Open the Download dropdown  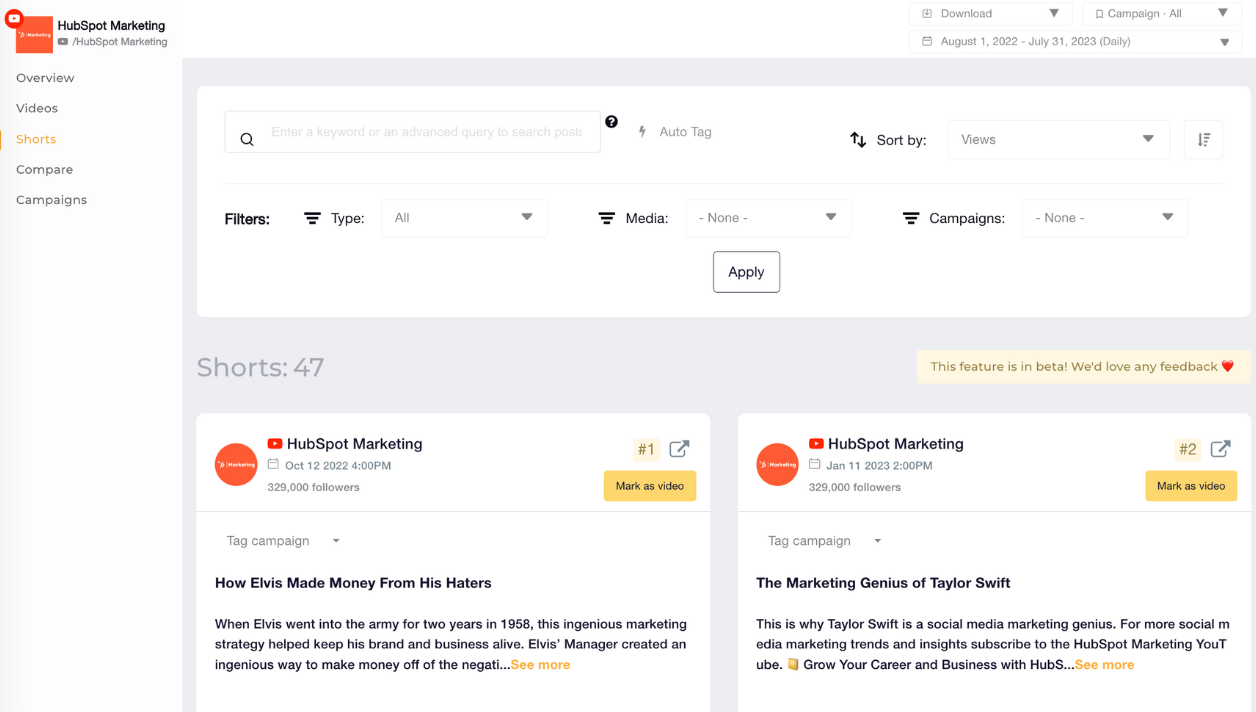tap(990, 14)
